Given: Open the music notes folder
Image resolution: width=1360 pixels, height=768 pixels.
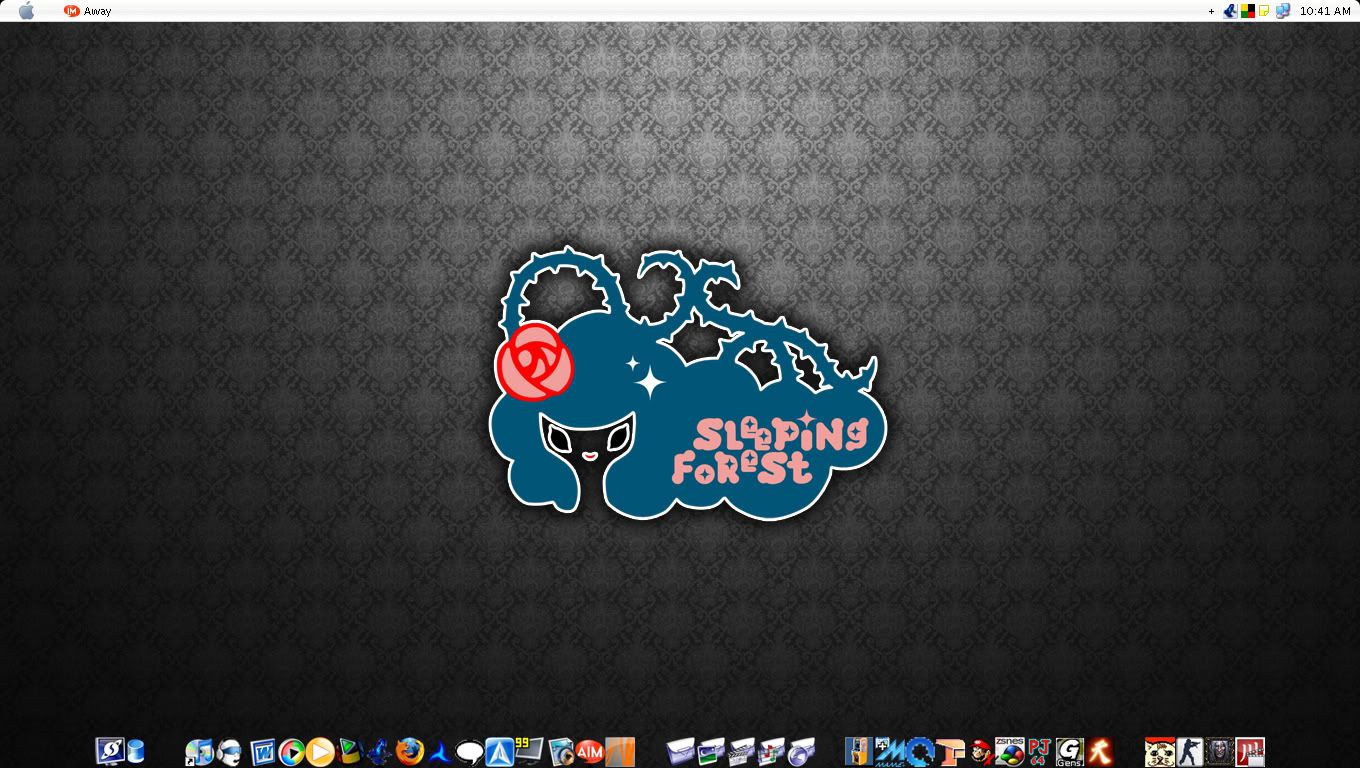Looking at the screenshot, I should 771,751.
